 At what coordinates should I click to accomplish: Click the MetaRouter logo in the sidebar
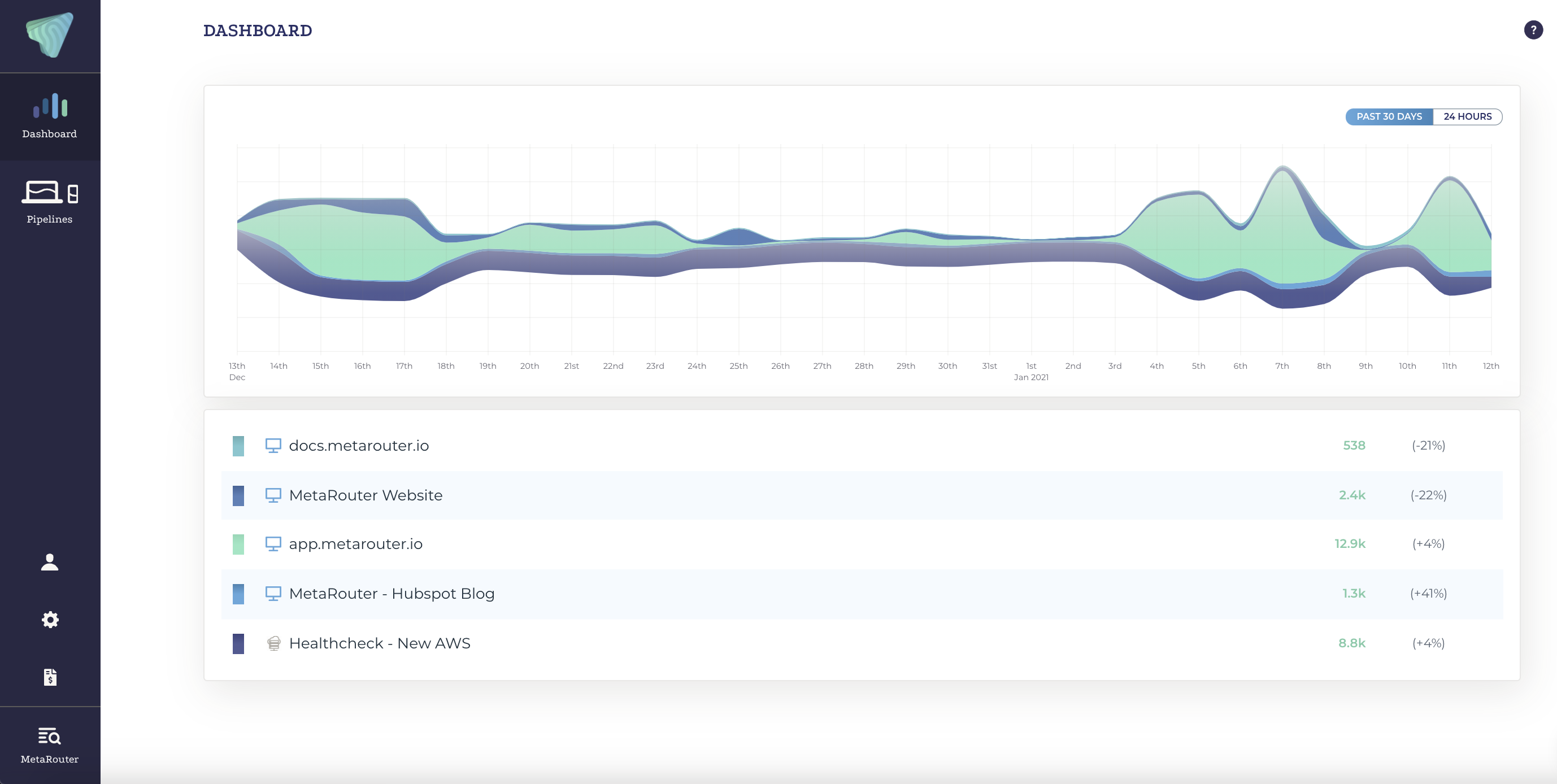pos(50,35)
